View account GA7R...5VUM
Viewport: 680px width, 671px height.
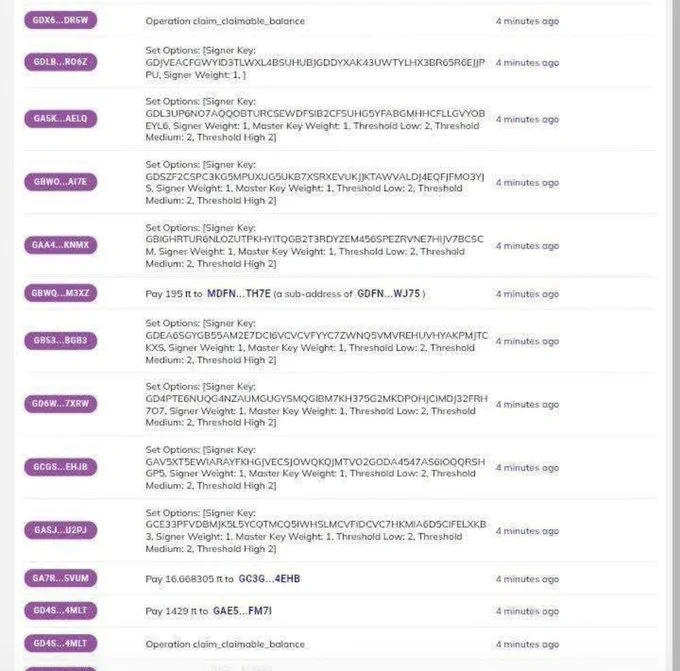pyautogui.click(x=60, y=578)
